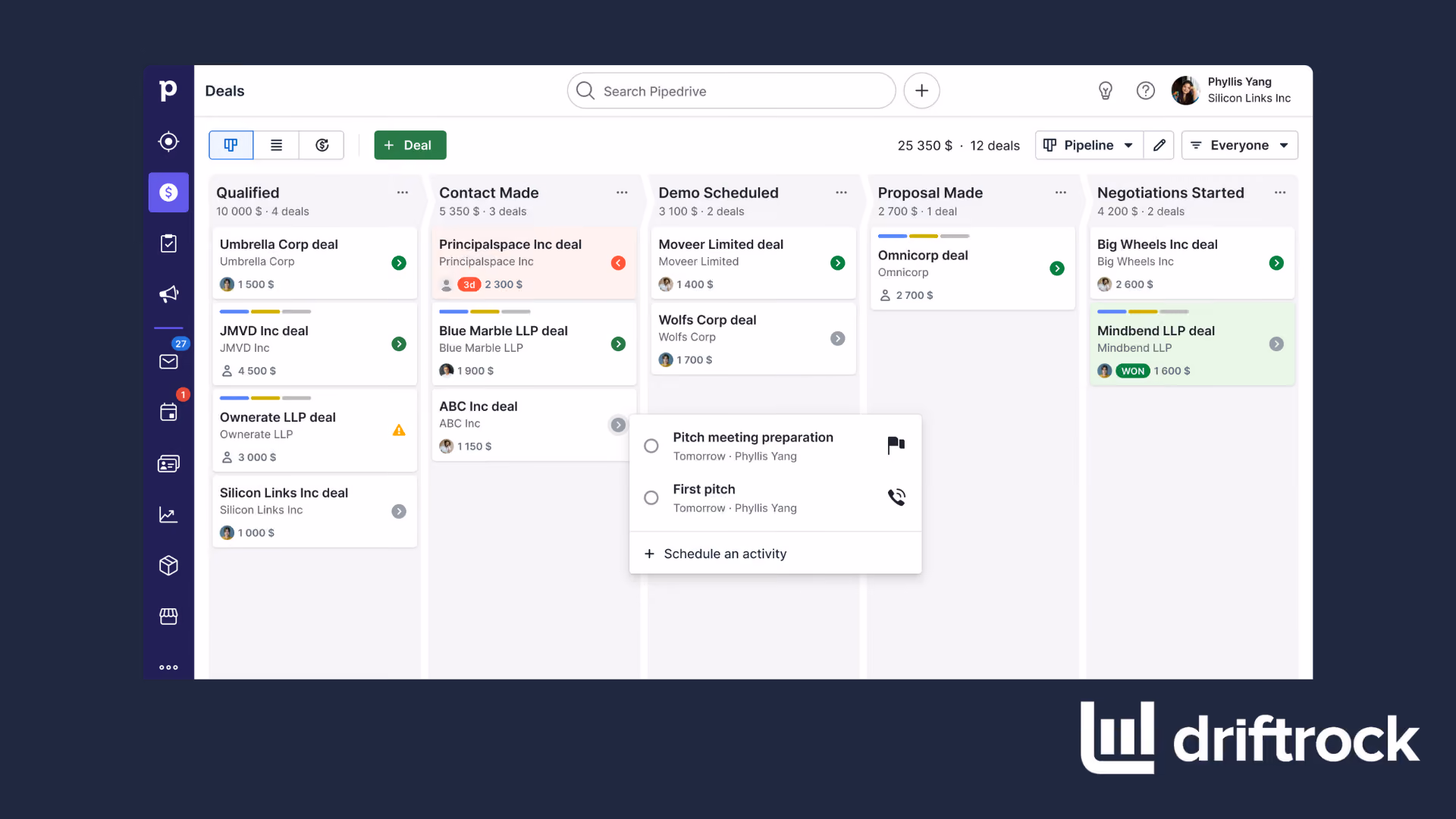This screenshot has width=1456, height=819.
Task: Open More three-dots sidebar menu
Action: [x=168, y=667]
